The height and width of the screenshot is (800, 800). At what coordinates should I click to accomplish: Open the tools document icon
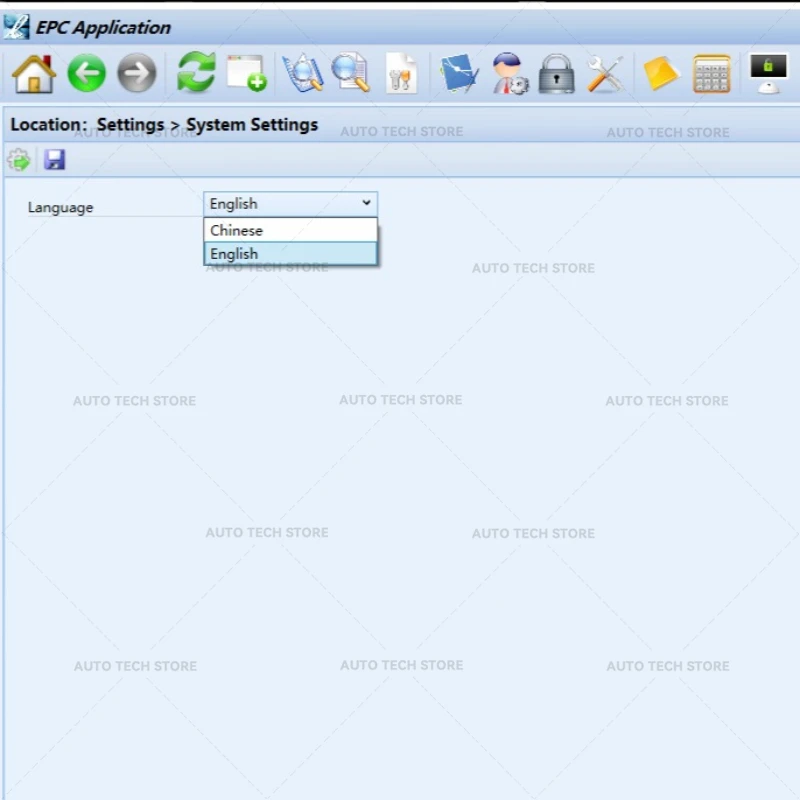pos(401,73)
